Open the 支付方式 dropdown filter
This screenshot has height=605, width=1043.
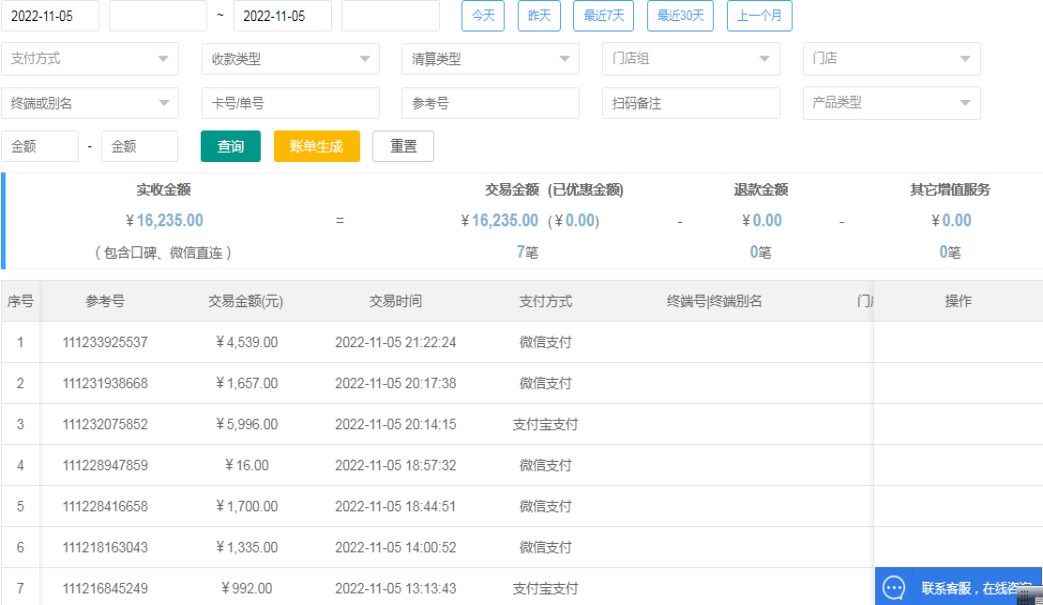[90, 59]
